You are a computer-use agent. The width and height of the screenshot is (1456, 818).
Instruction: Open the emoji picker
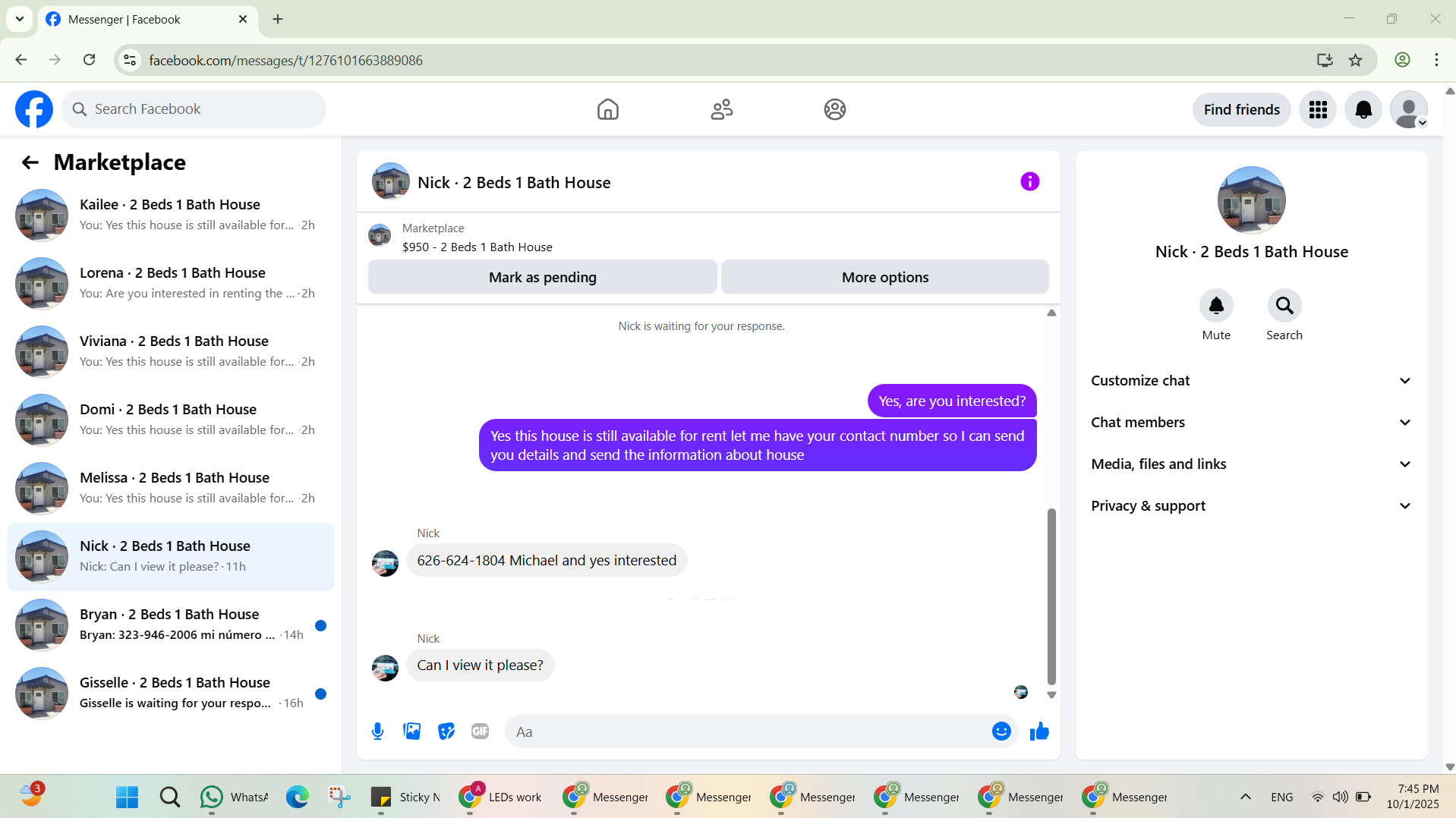1001,731
